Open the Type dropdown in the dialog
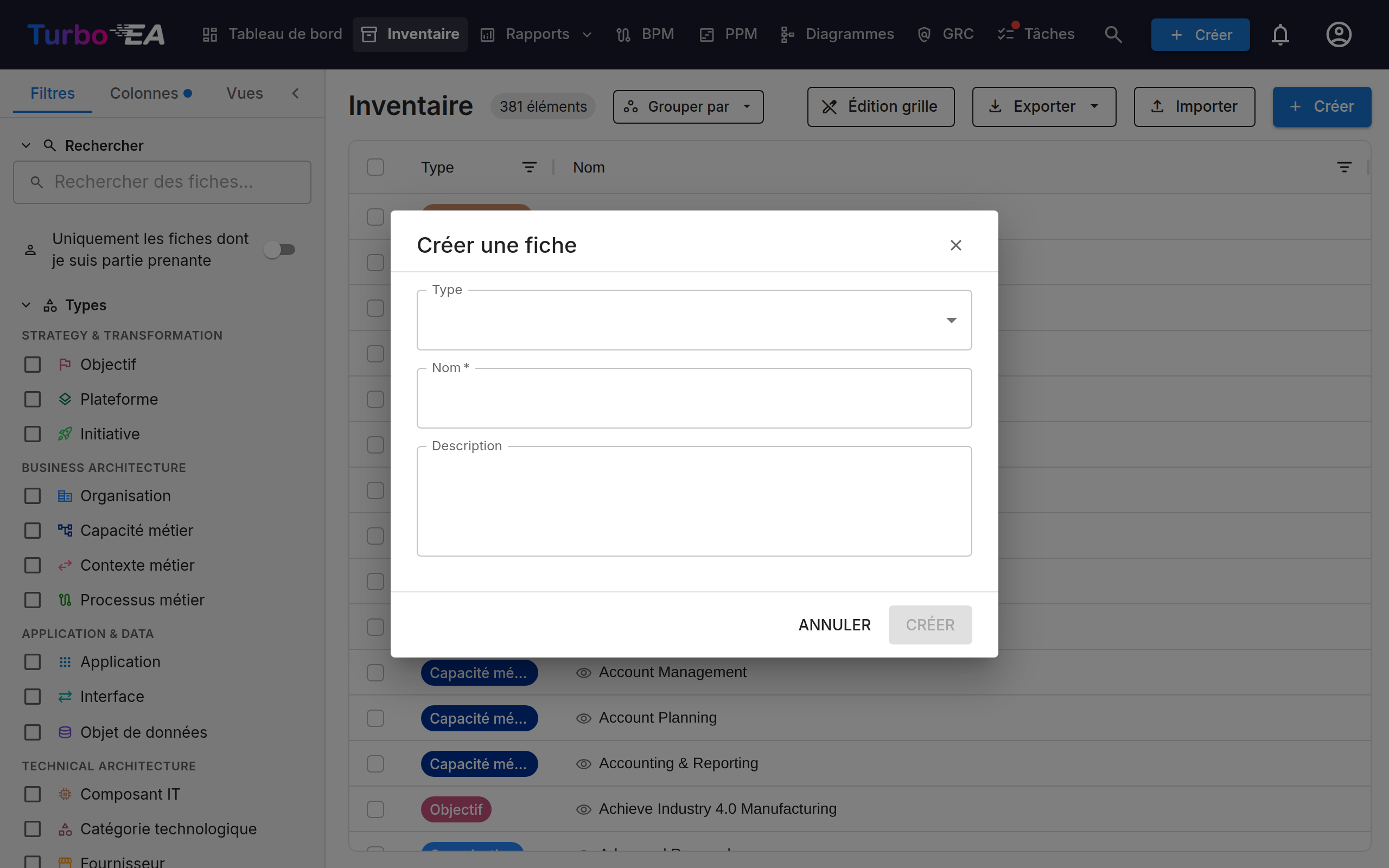The width and height of the screenshot is (1389, 868). (694, 320)
